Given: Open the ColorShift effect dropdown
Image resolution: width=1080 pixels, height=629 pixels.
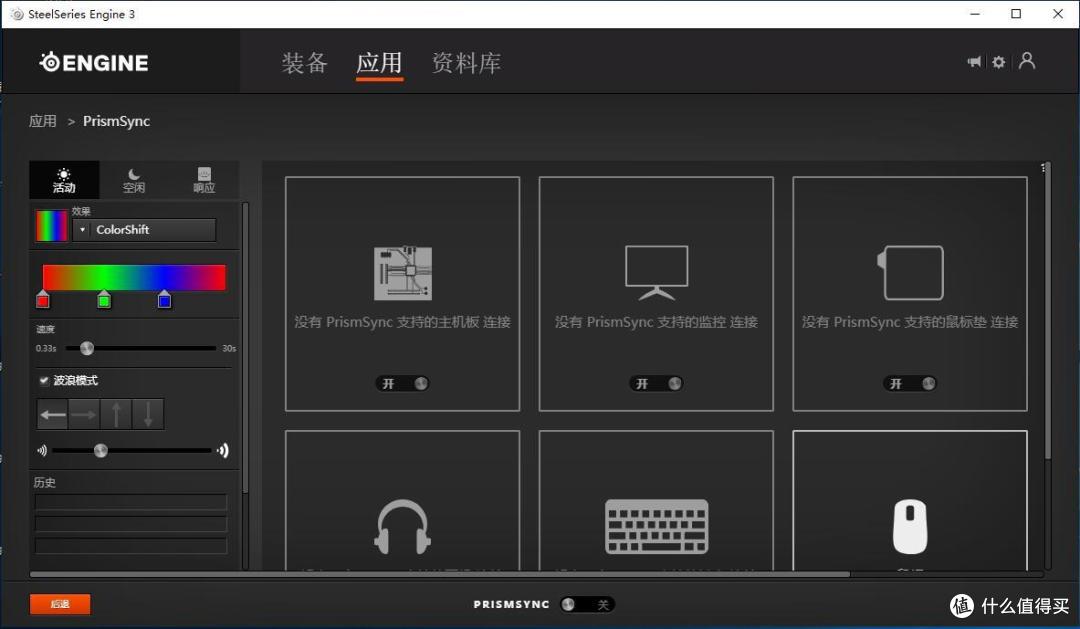Looking at the screenshot, I should click(145, 230).
